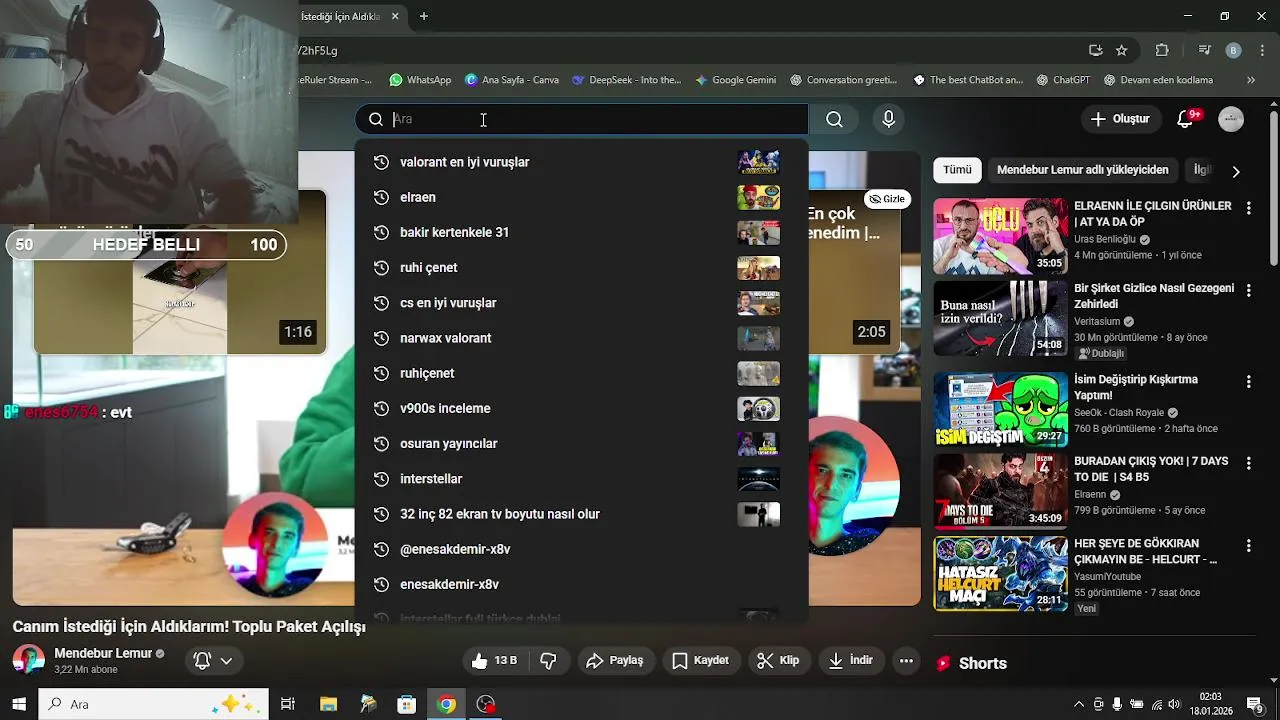Click the Paylaş share button

(x=615, y=660)
